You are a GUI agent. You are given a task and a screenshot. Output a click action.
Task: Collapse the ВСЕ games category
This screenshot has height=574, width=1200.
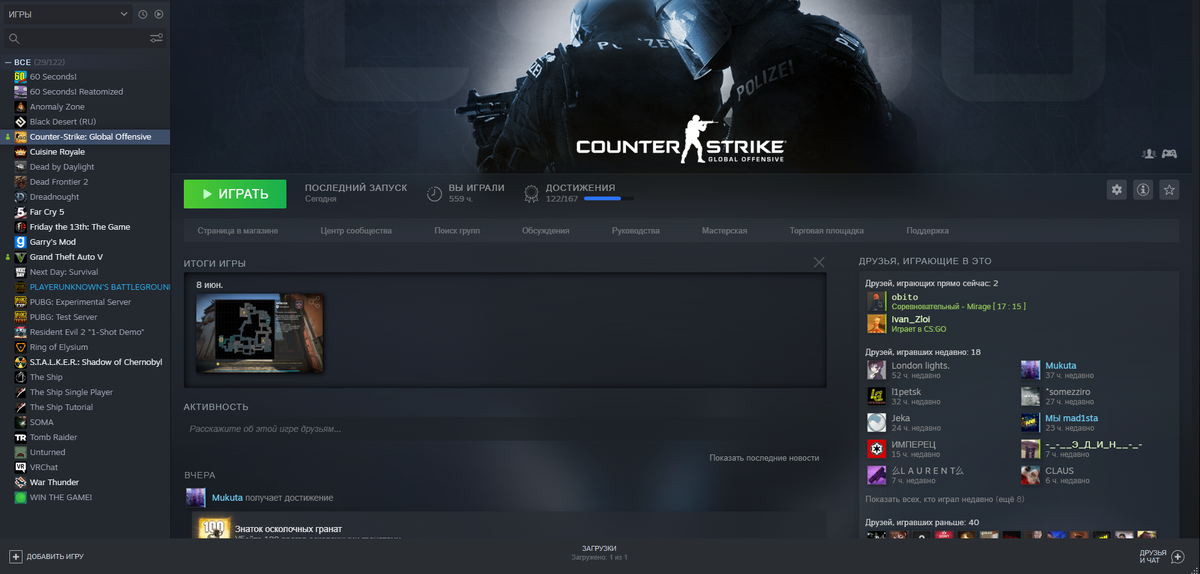(8, 62)
